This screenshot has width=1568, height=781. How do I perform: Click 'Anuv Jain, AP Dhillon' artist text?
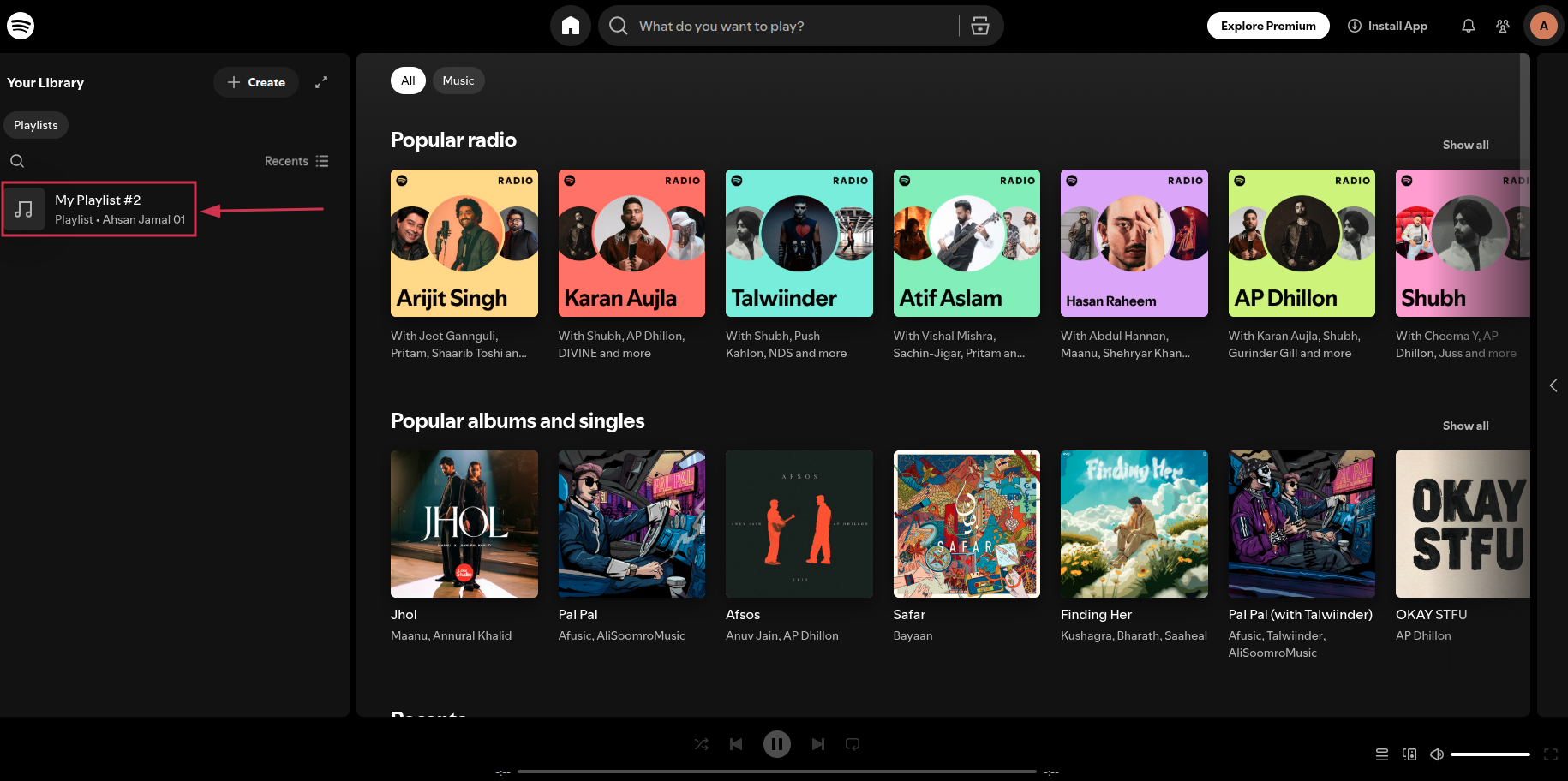tap(782, 635)
